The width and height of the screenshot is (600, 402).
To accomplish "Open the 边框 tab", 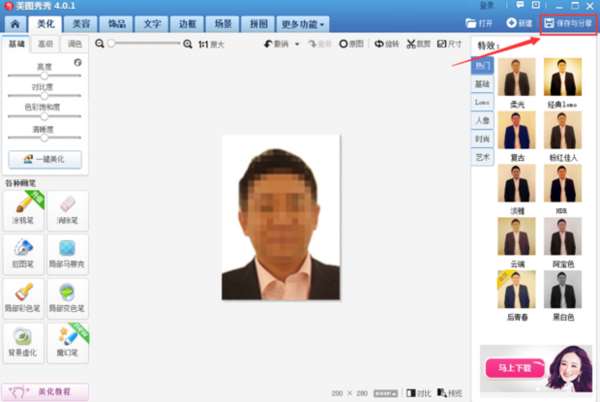I will [x=187, y=24].
